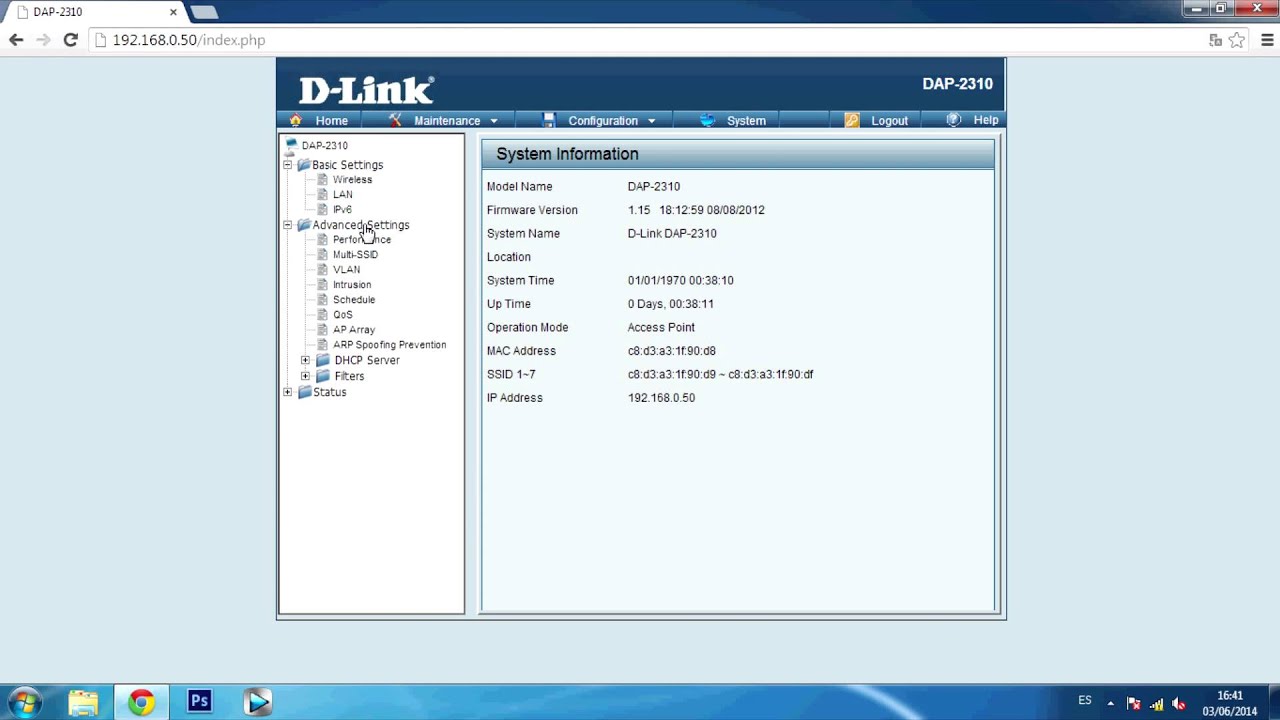Open the IPv6 settings page
Screen dimensions: 1280x720
[x=342, y=210]
